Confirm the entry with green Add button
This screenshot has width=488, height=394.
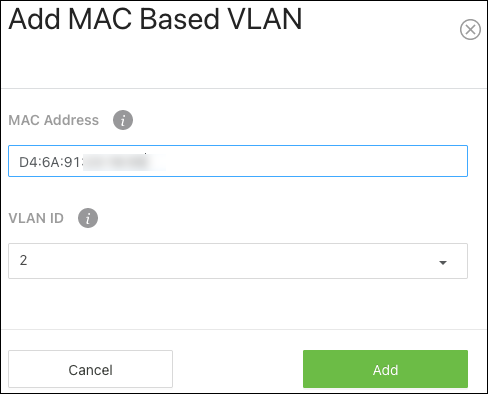385,369
